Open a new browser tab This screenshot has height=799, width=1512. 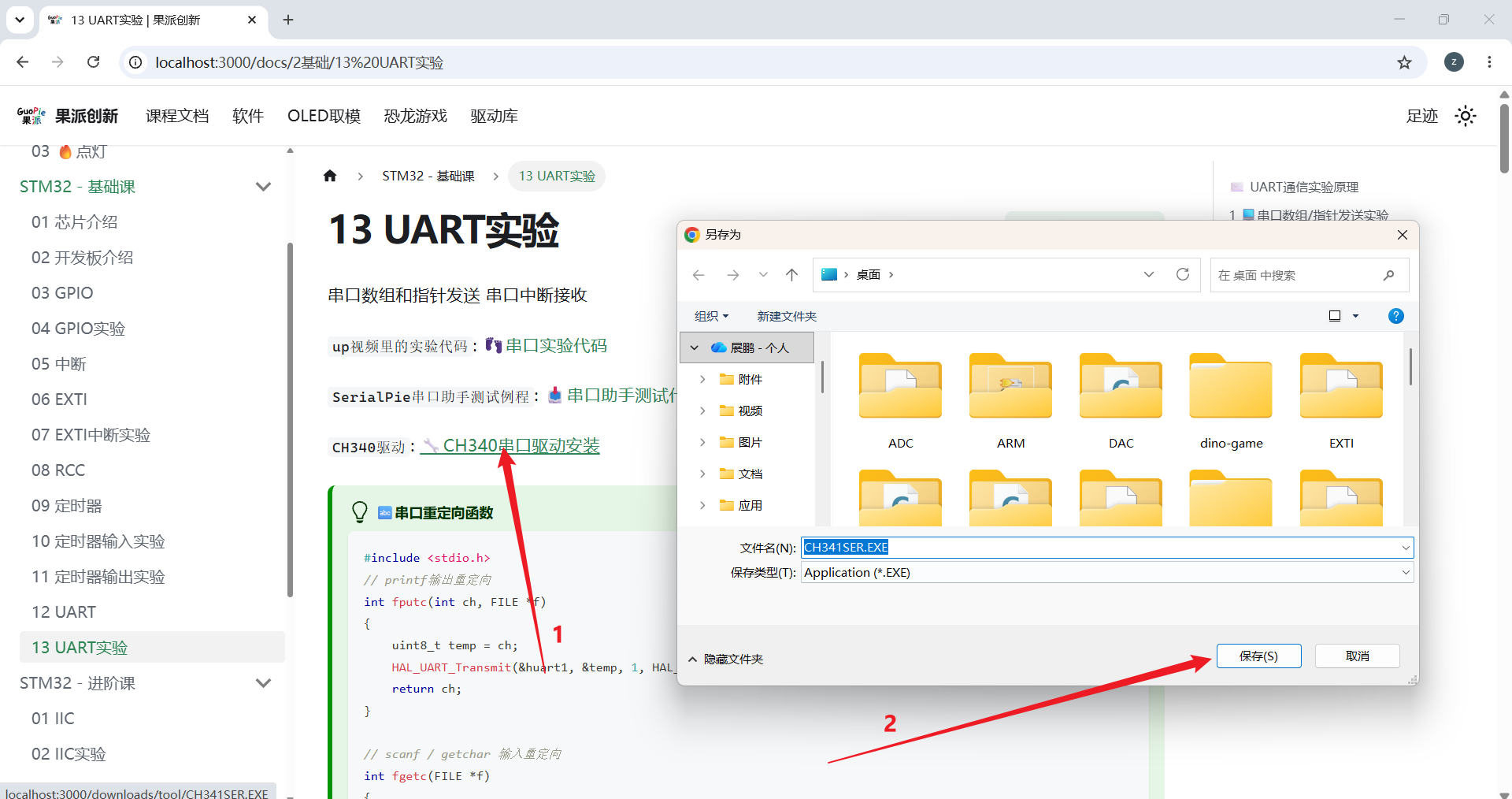pyautogui.click(x=288, y=20)
